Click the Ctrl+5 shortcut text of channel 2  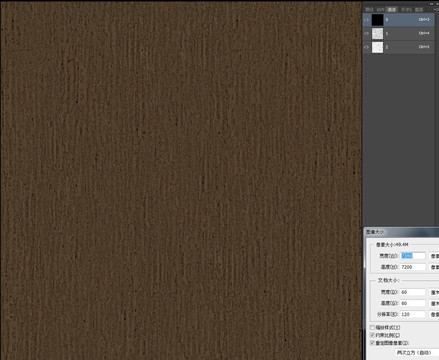click(424, 47)
